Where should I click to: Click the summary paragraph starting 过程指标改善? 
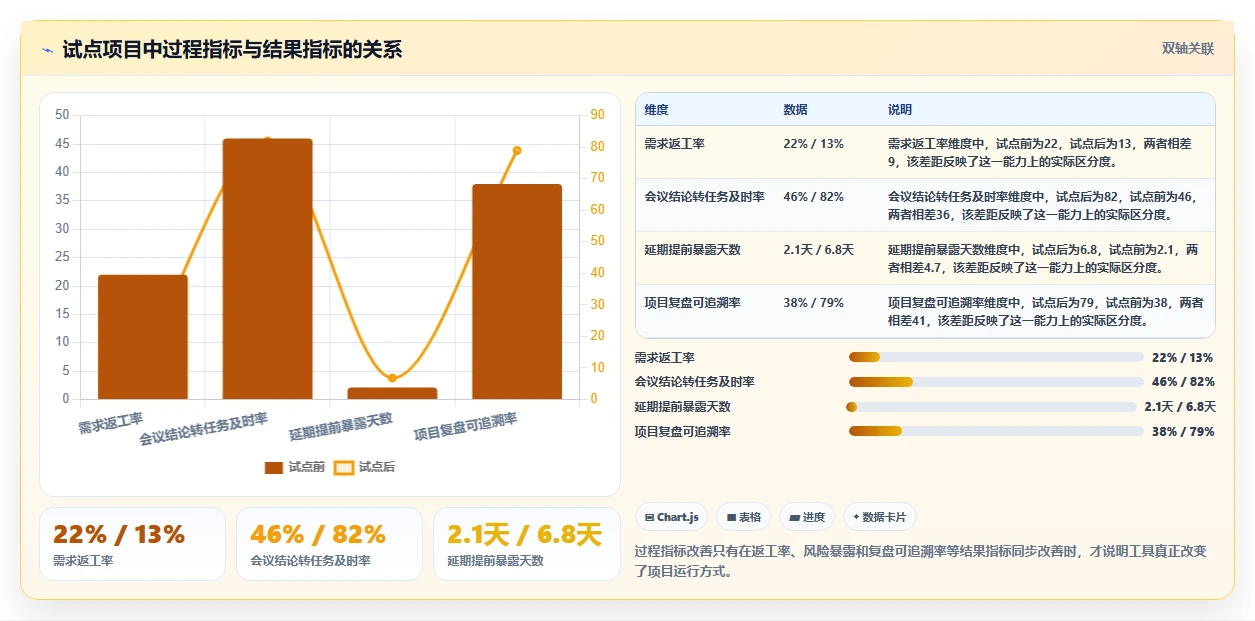[x=921, y=561]
